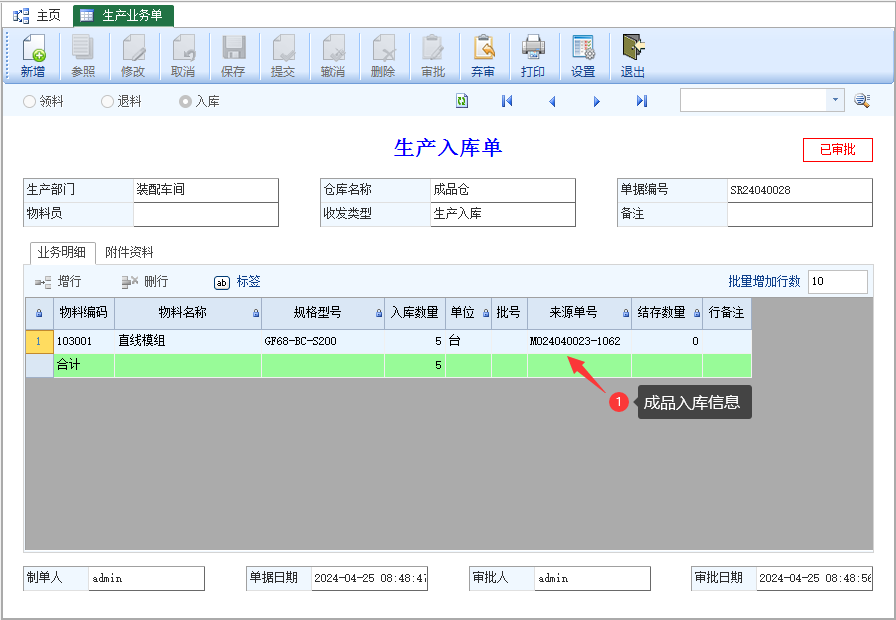Click the 行备注 column header
The image size is (896, 620).
pyautogui.click(x=727, y=313)
